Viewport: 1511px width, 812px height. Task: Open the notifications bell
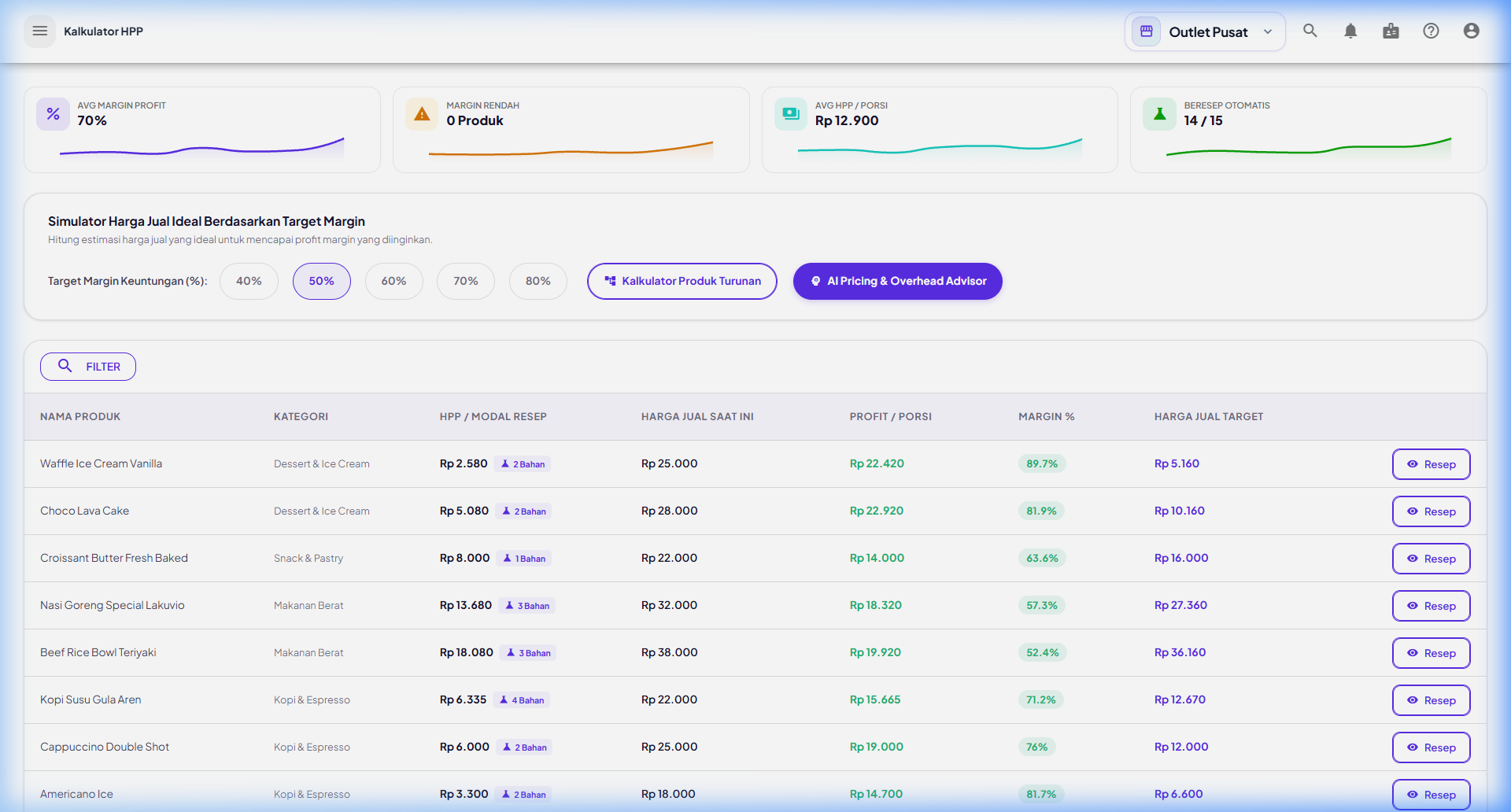(x=1350, y=31)
